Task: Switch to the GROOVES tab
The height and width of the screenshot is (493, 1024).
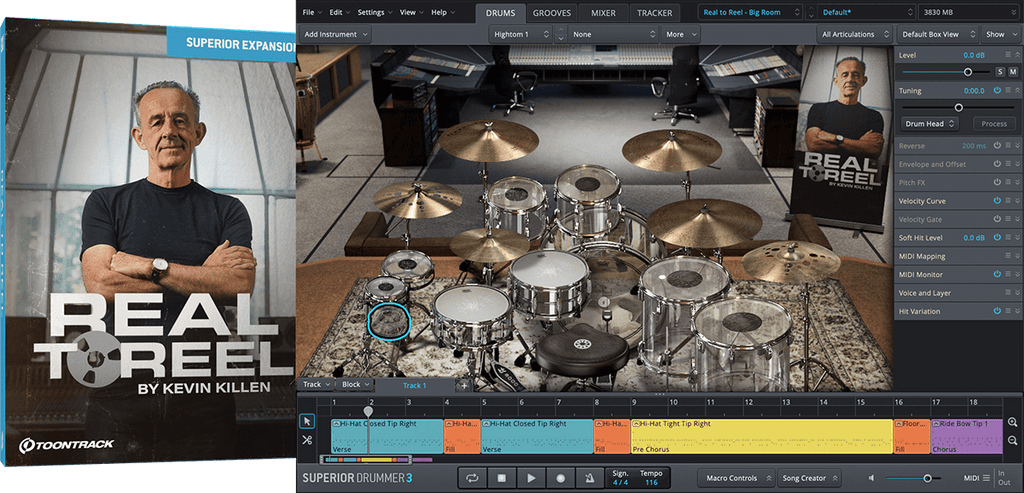Action: coord(551,12)
